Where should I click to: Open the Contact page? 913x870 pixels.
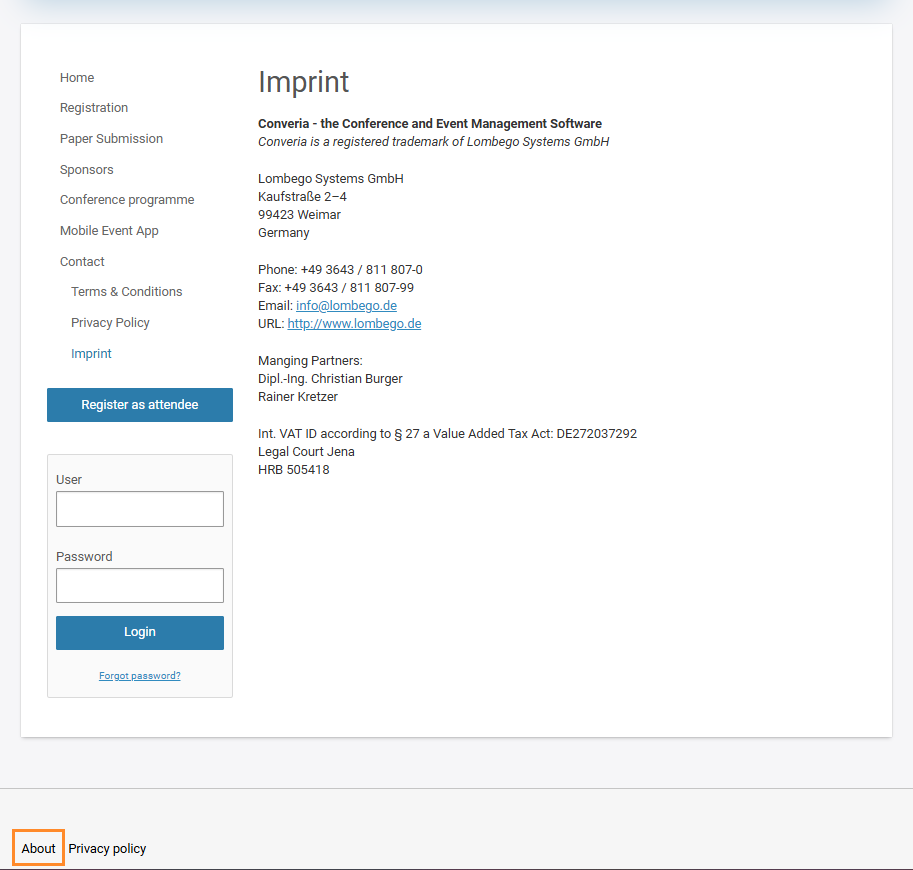[x=82, y=261]
